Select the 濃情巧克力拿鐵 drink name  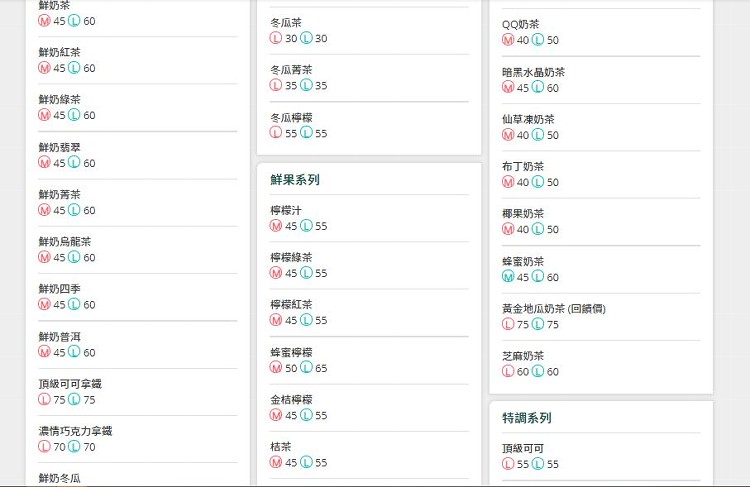tap(75, 431)
